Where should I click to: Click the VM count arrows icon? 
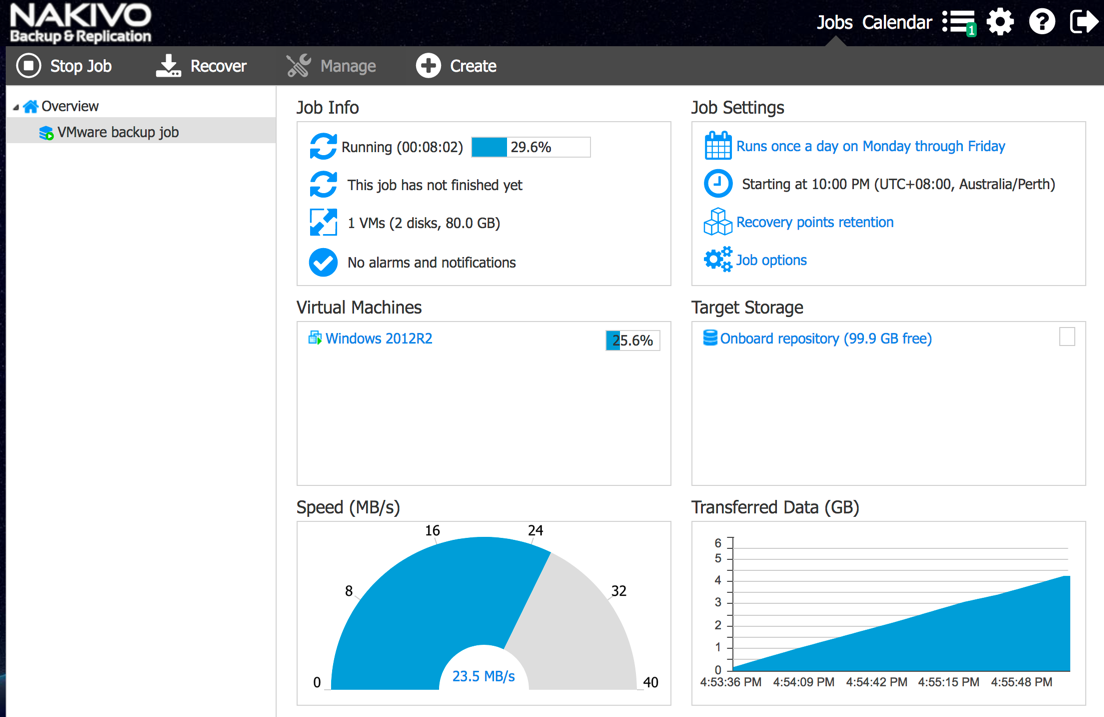(323, 223)
